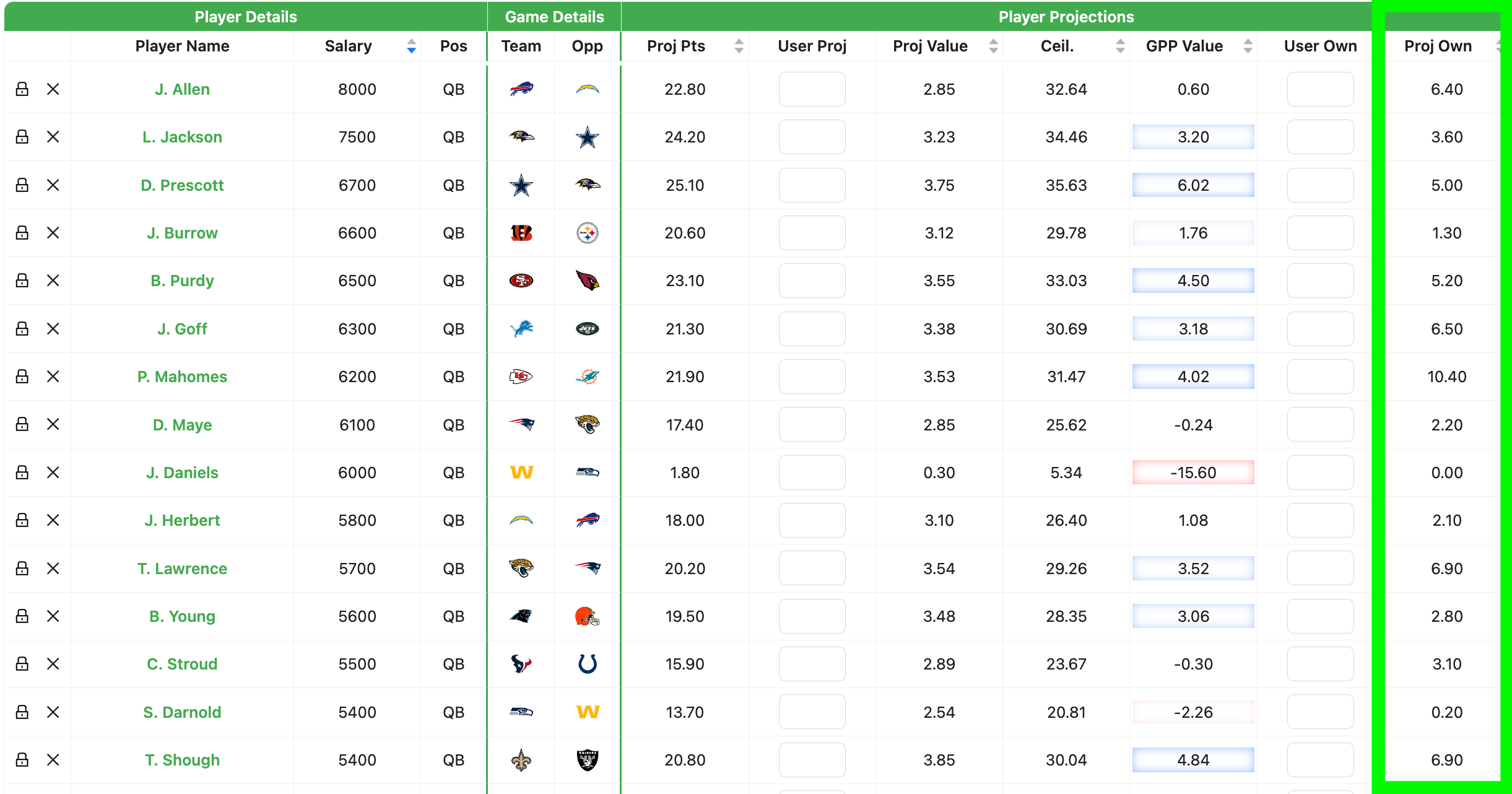Click the Bengals team logo for J. Burrow
The width and height of the screenshot is (1512, 794).
(521, 233)
